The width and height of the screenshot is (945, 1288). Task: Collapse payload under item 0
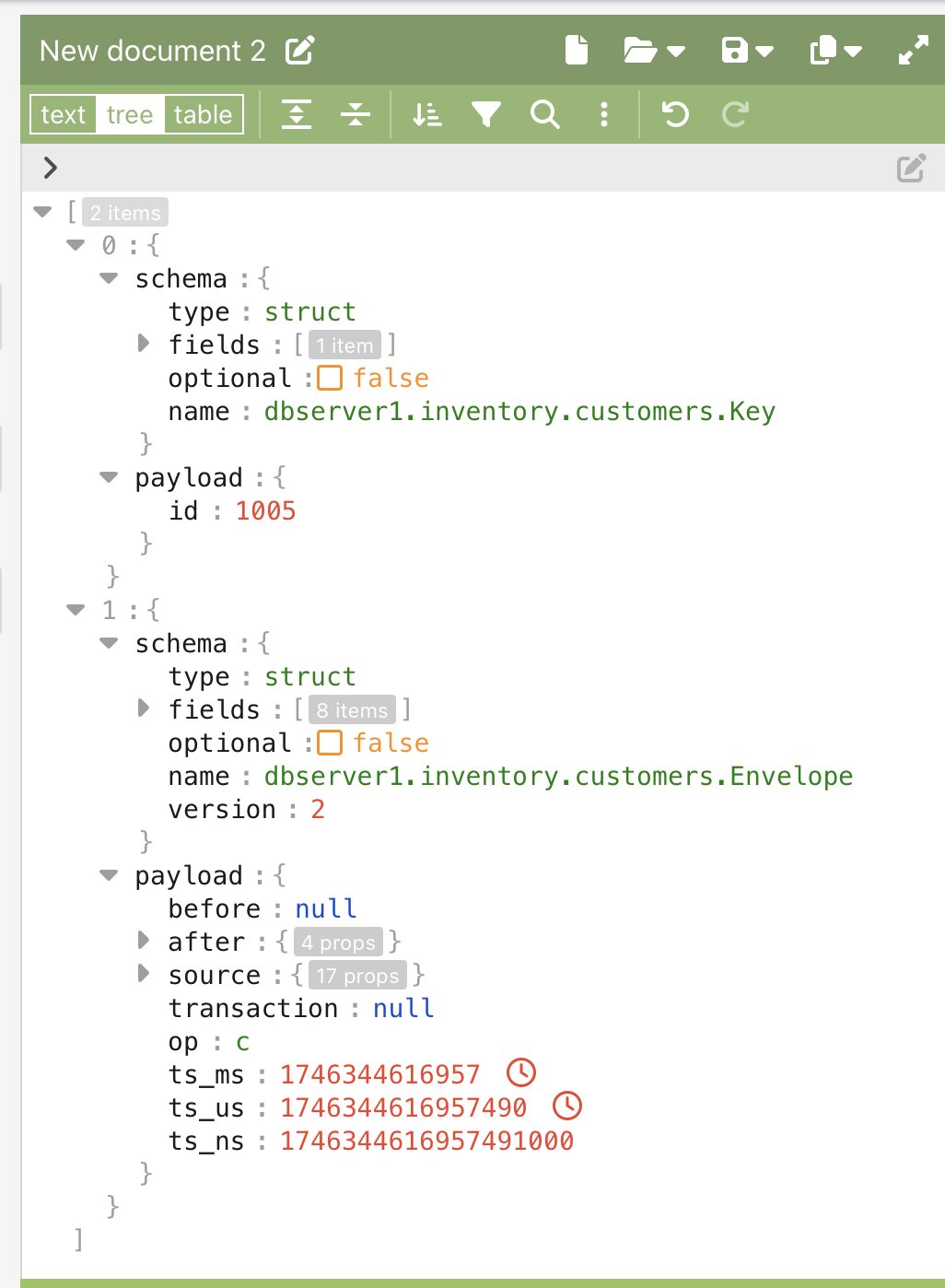(109, 477)
